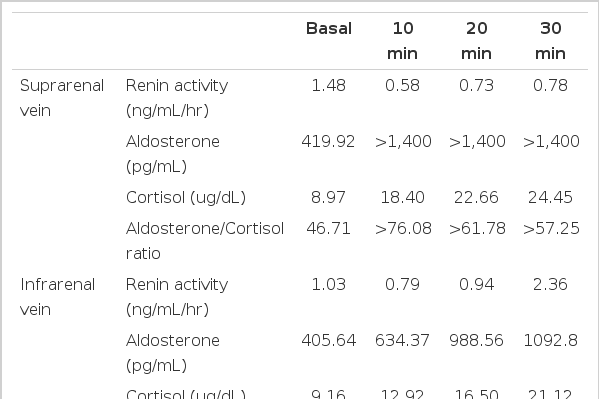Click suprarenal Aldosterone (pg/mL) label
Screen dimensions: 599x399
(173, 154)
